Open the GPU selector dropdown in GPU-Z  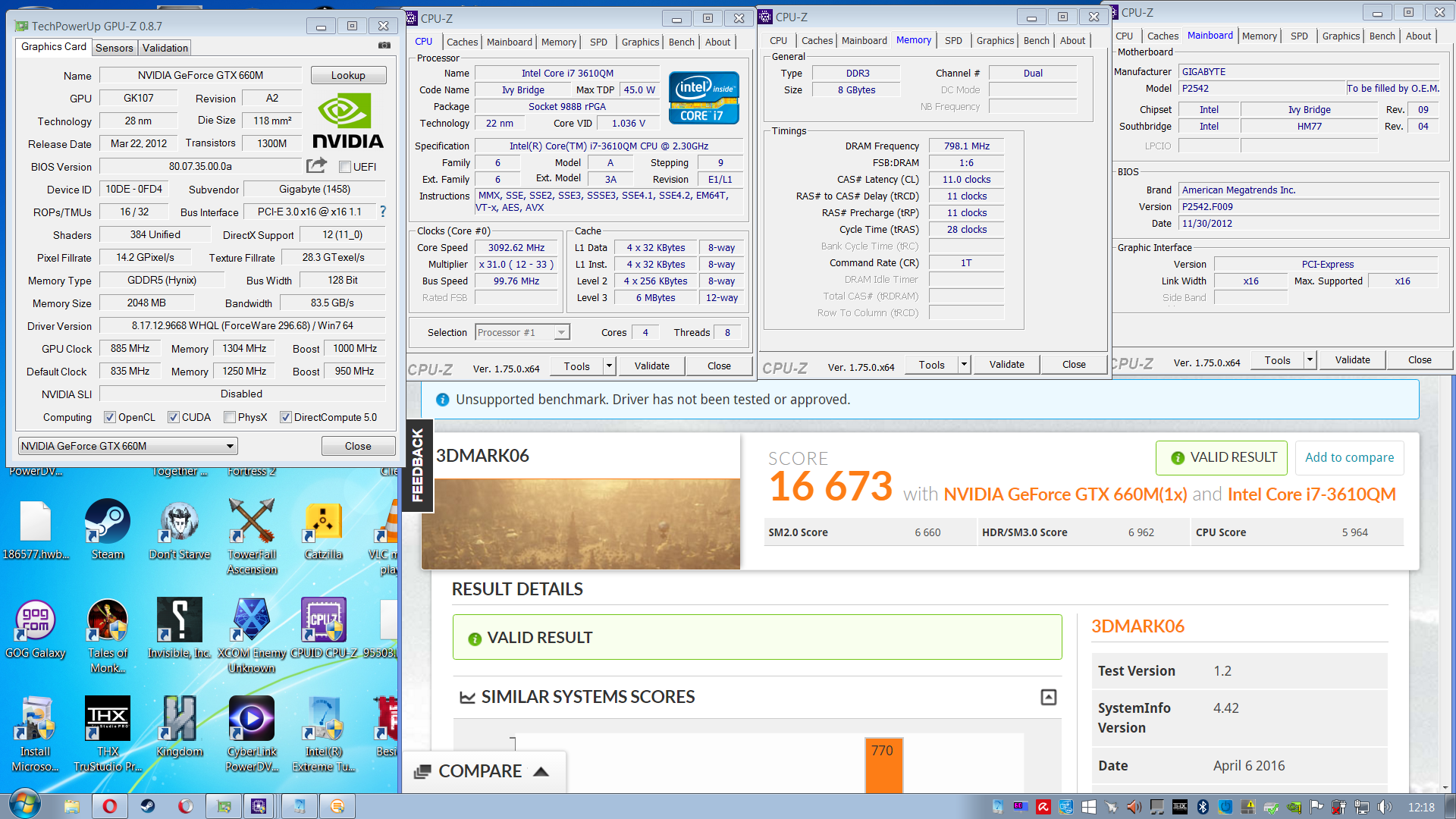pos(127,446)
